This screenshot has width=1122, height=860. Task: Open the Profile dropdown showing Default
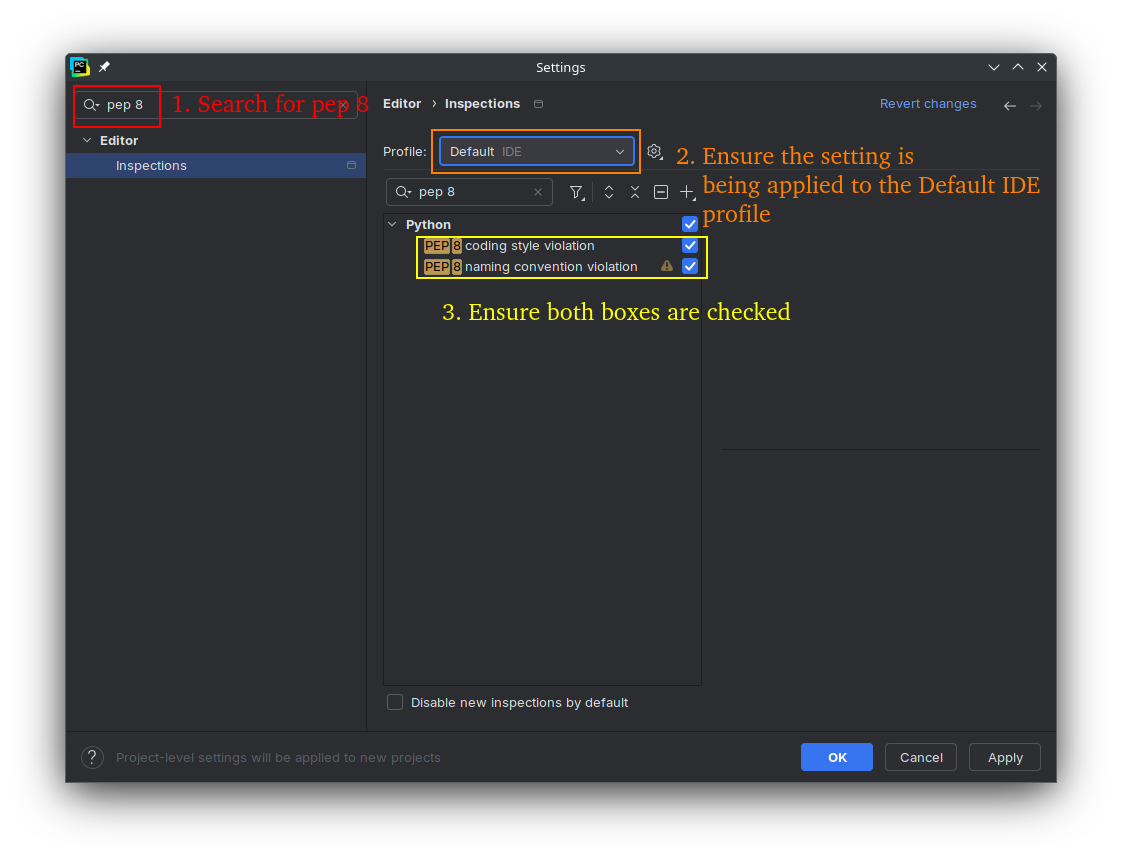coord(537,151)
